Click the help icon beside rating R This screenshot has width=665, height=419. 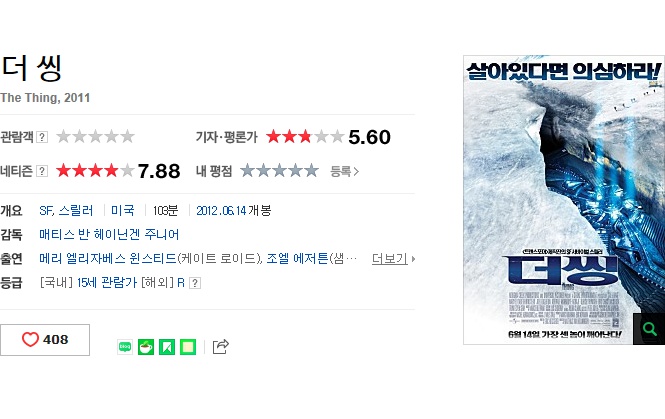point(195,283)
